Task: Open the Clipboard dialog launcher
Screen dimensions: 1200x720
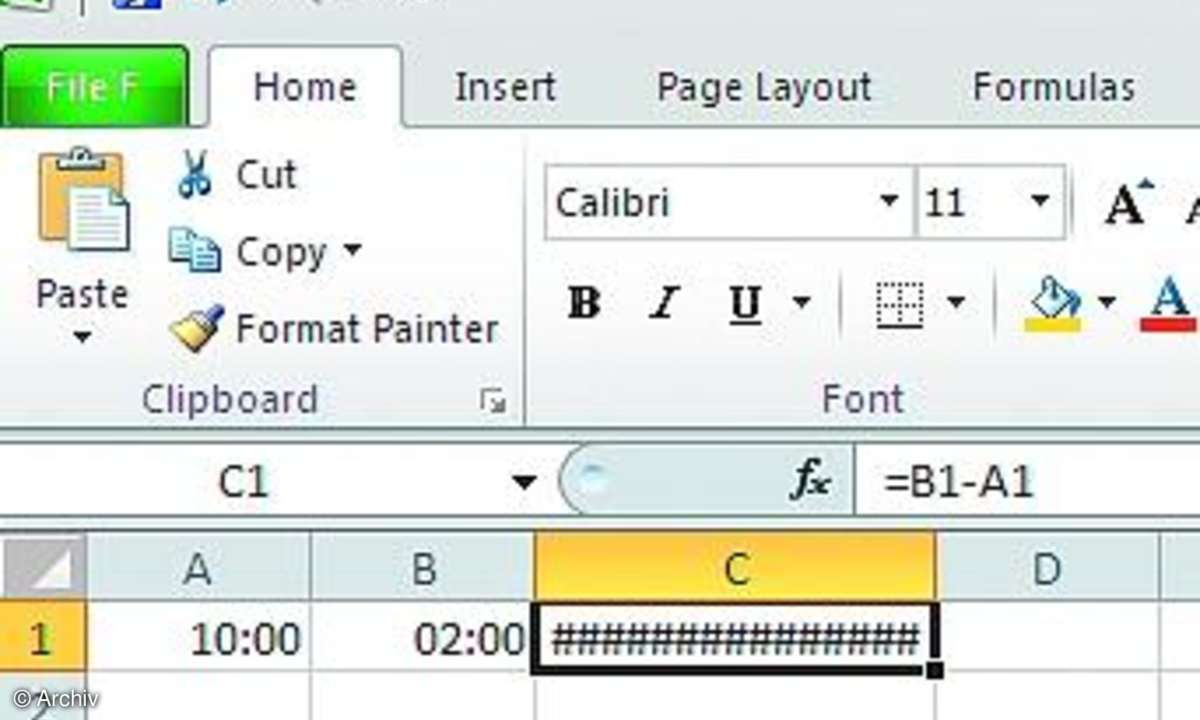Action: click(492, 402)
